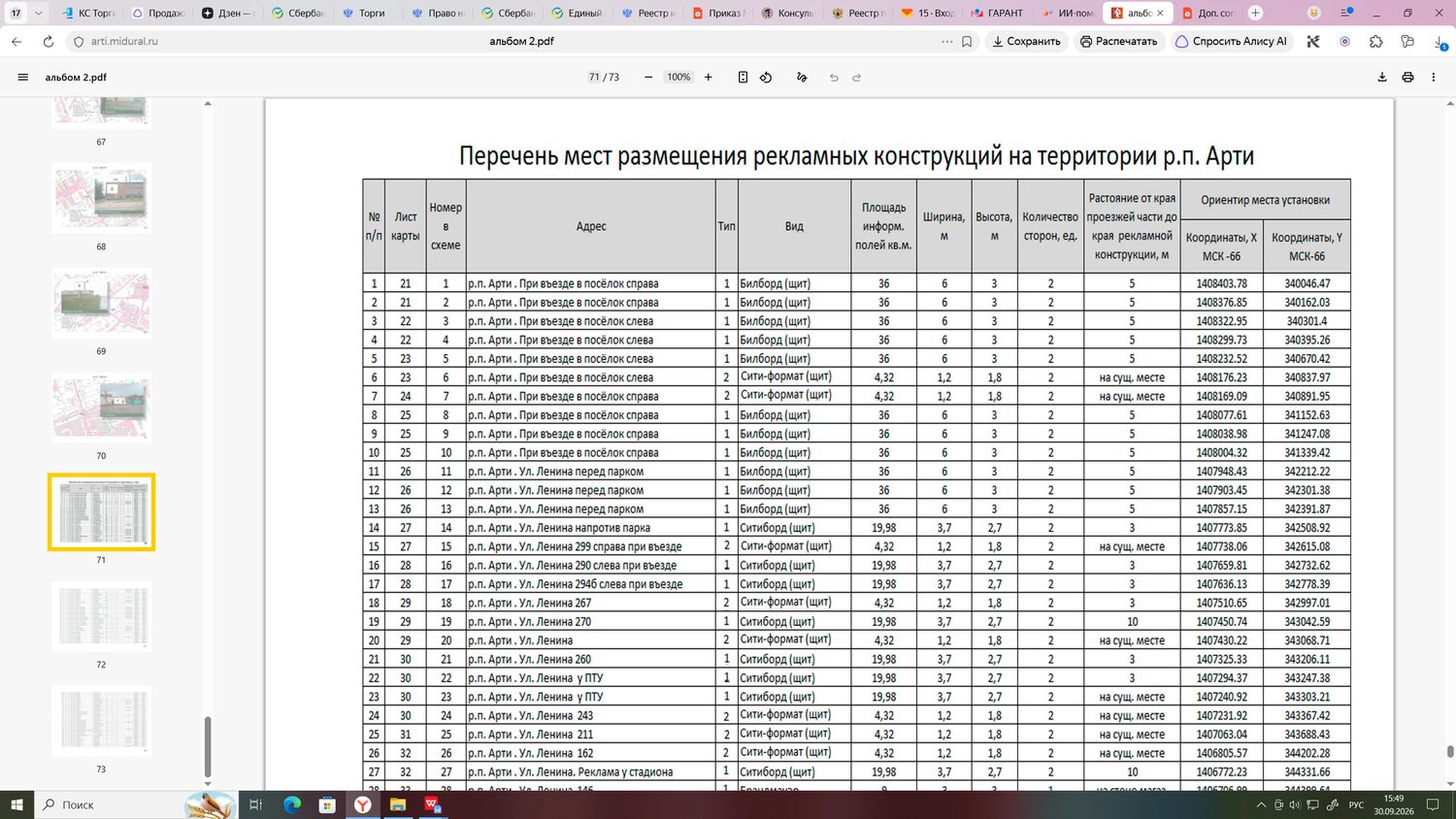This screenshot has height=819, width=1456.
Task: Click the thumbnail panel scrollbar
Action: (208, 747)
